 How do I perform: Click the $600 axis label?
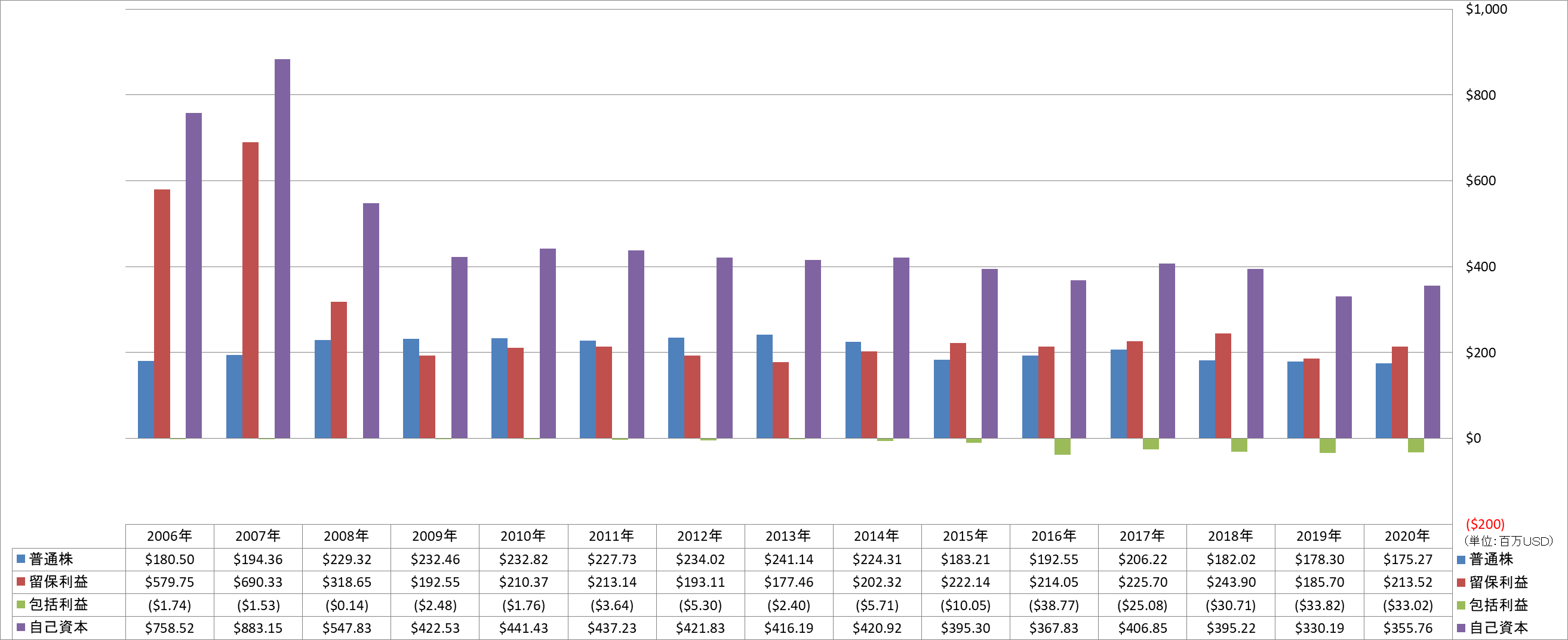1480,181
